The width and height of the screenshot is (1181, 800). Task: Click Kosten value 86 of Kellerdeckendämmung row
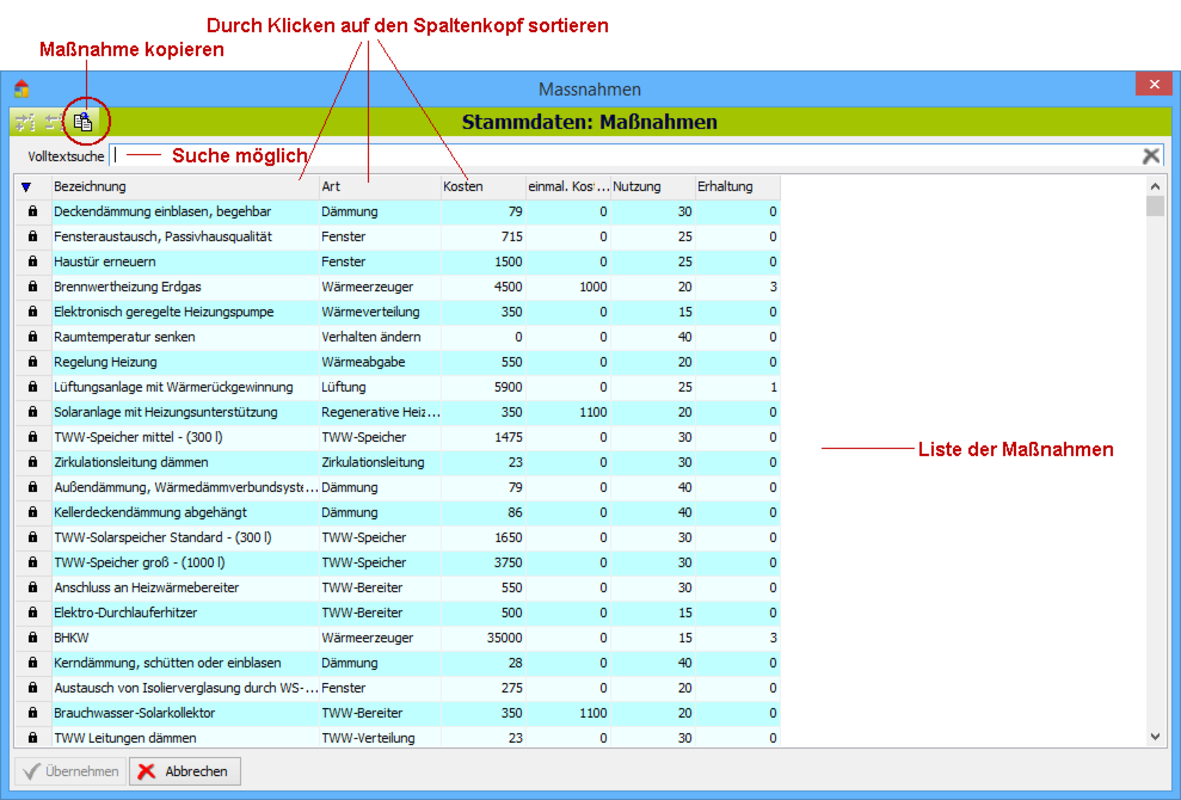[514, 512]
